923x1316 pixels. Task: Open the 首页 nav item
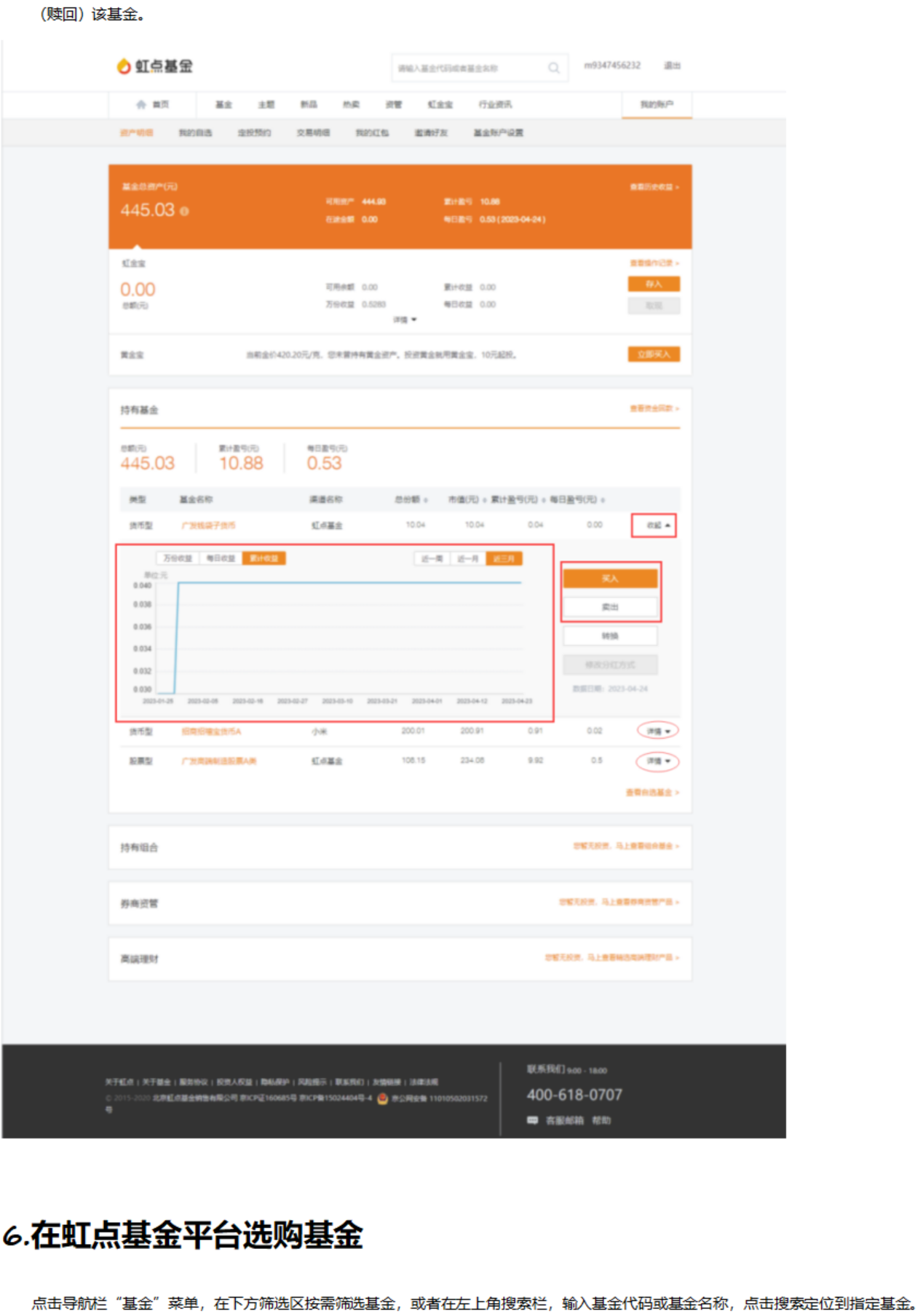click(x=153, y=104)
